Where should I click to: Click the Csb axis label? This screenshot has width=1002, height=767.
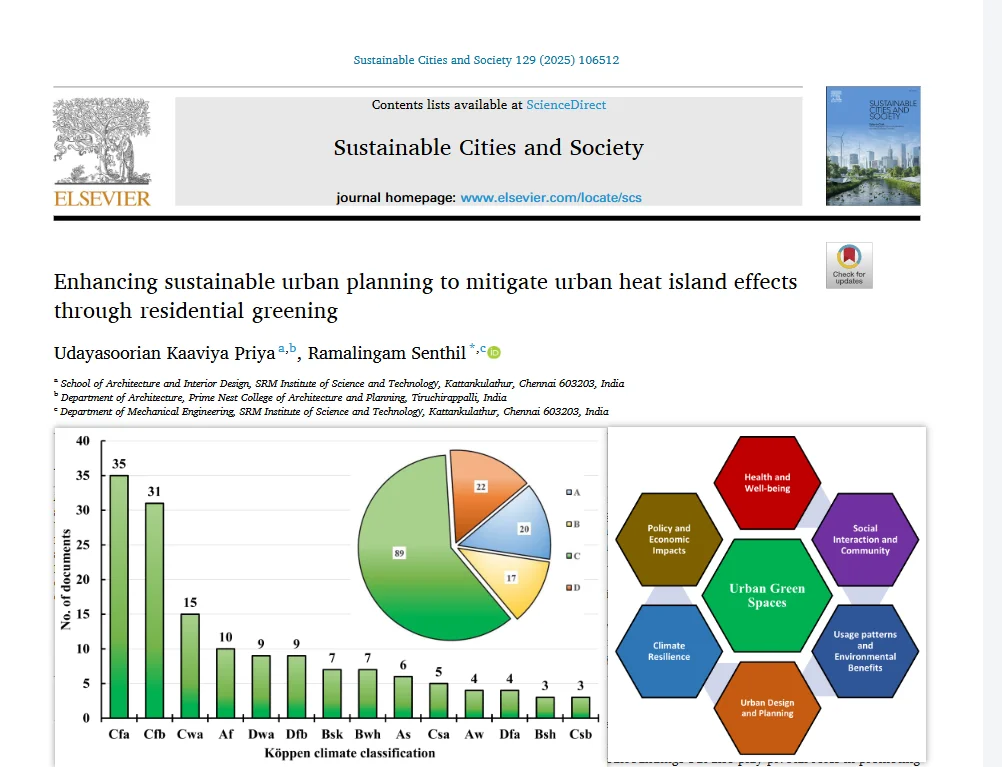click(x=580, y=734)
